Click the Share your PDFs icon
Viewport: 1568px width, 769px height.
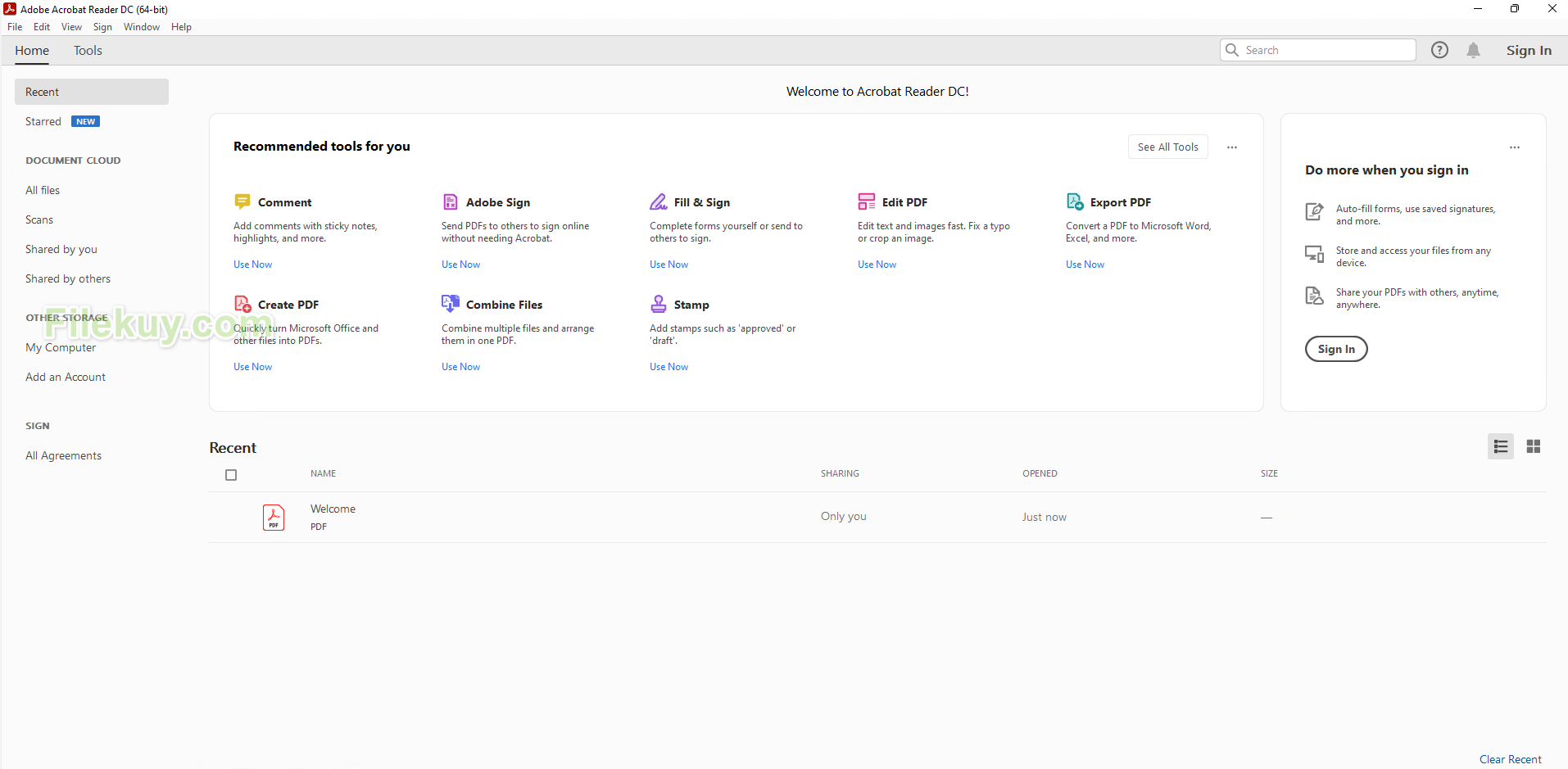pos(1314,296)
